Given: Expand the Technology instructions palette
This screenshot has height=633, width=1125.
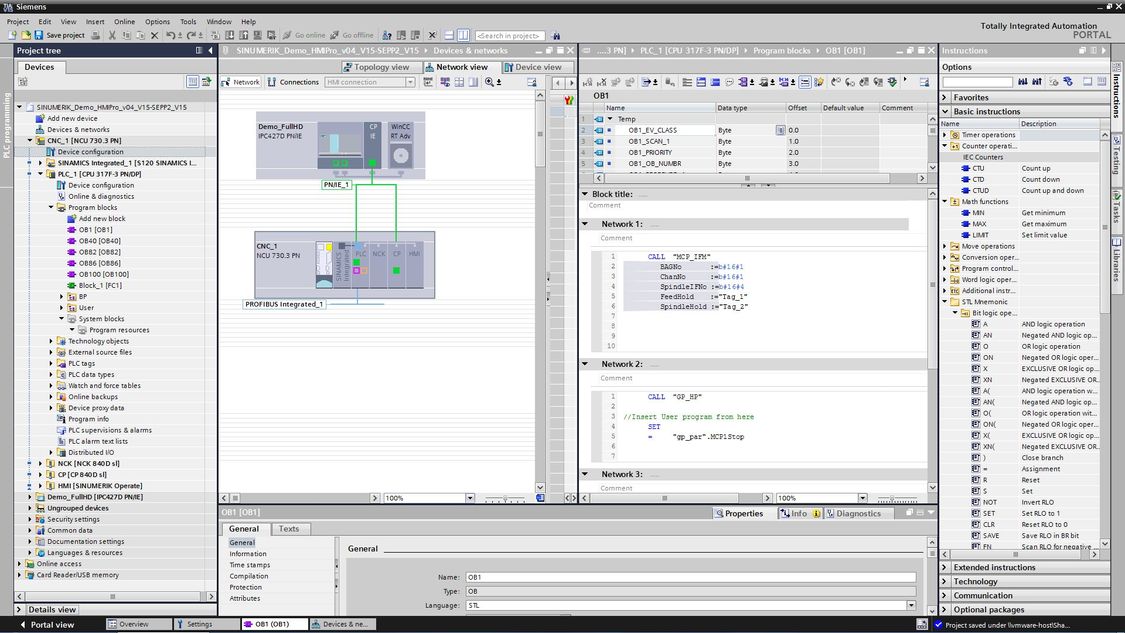Looking at the screenshot, I should click(945, 581).
